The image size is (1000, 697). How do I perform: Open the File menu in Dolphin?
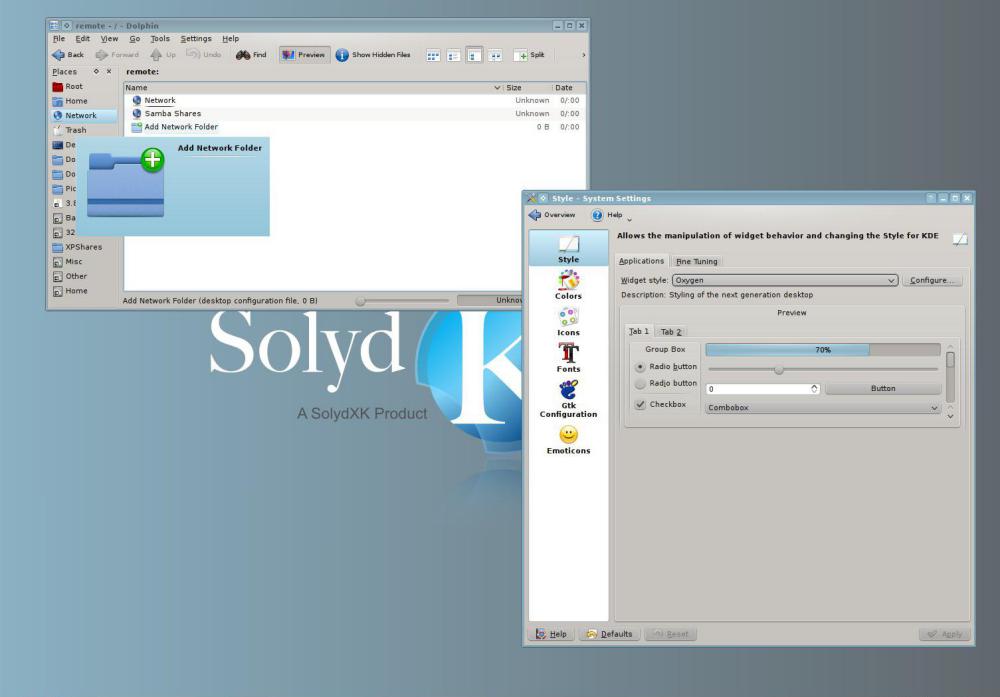pyautogui.click(x=59, y=38)
